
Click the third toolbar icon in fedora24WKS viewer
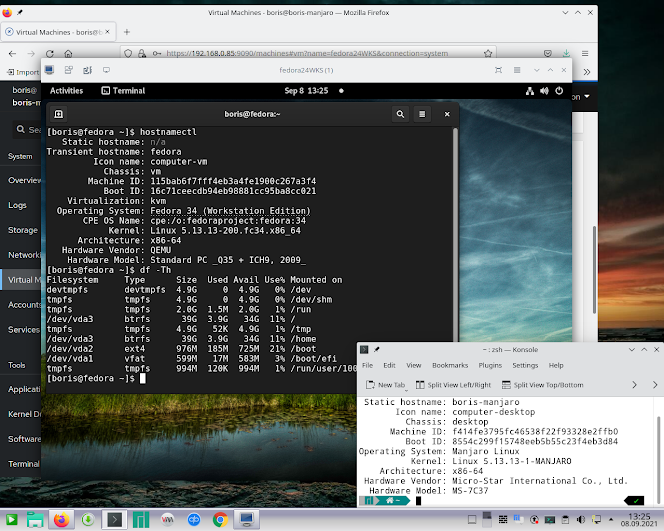88,70
